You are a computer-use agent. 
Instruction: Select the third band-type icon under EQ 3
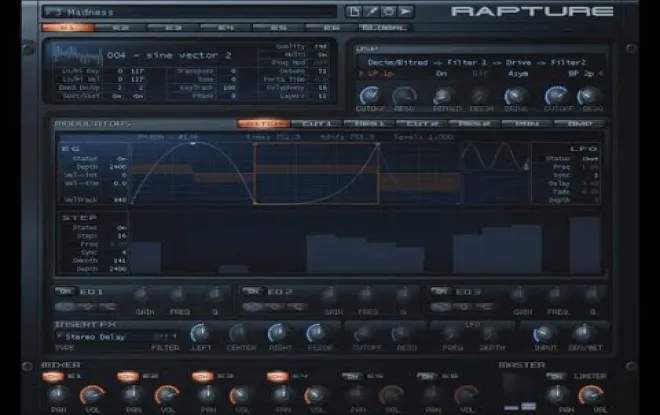pos(484,307)
